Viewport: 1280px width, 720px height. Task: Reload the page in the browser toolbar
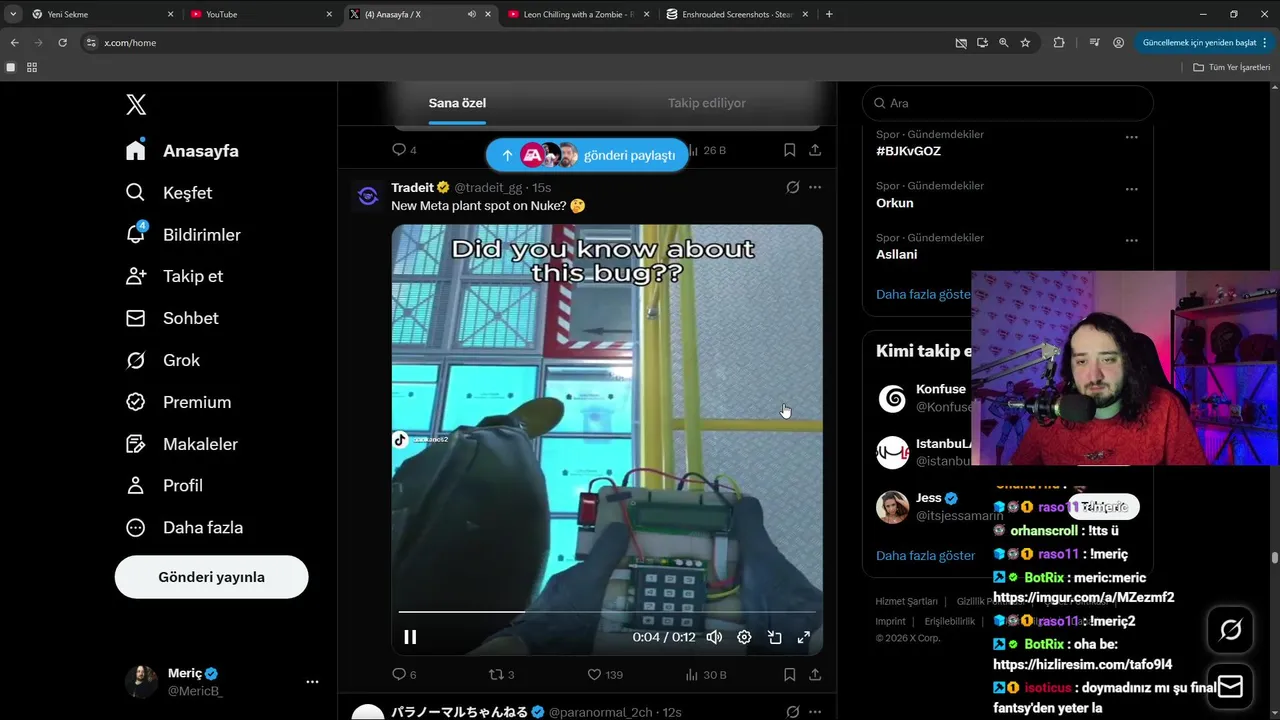(62, 43)
